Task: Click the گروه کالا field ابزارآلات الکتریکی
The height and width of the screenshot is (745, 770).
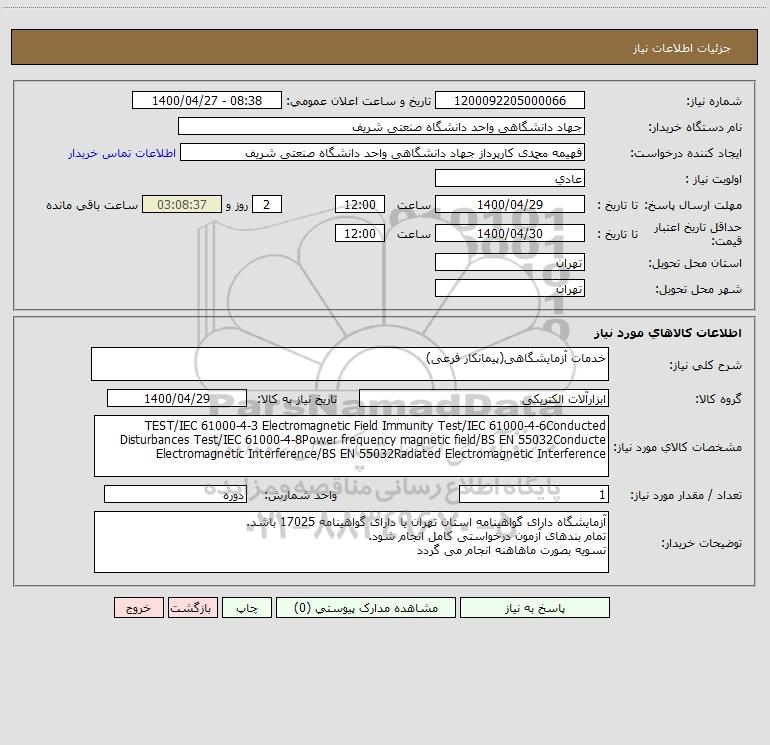Action: pos(484,398)
